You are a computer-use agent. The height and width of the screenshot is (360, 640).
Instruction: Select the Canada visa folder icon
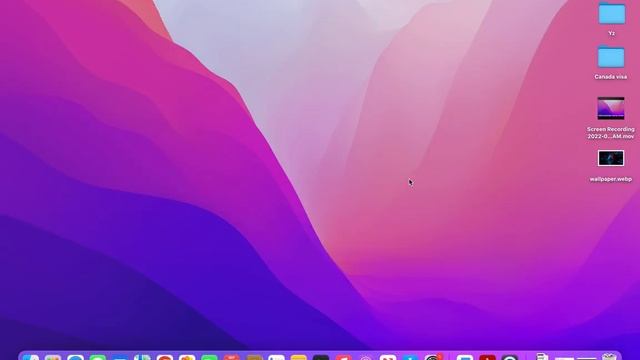pos(611,56)
